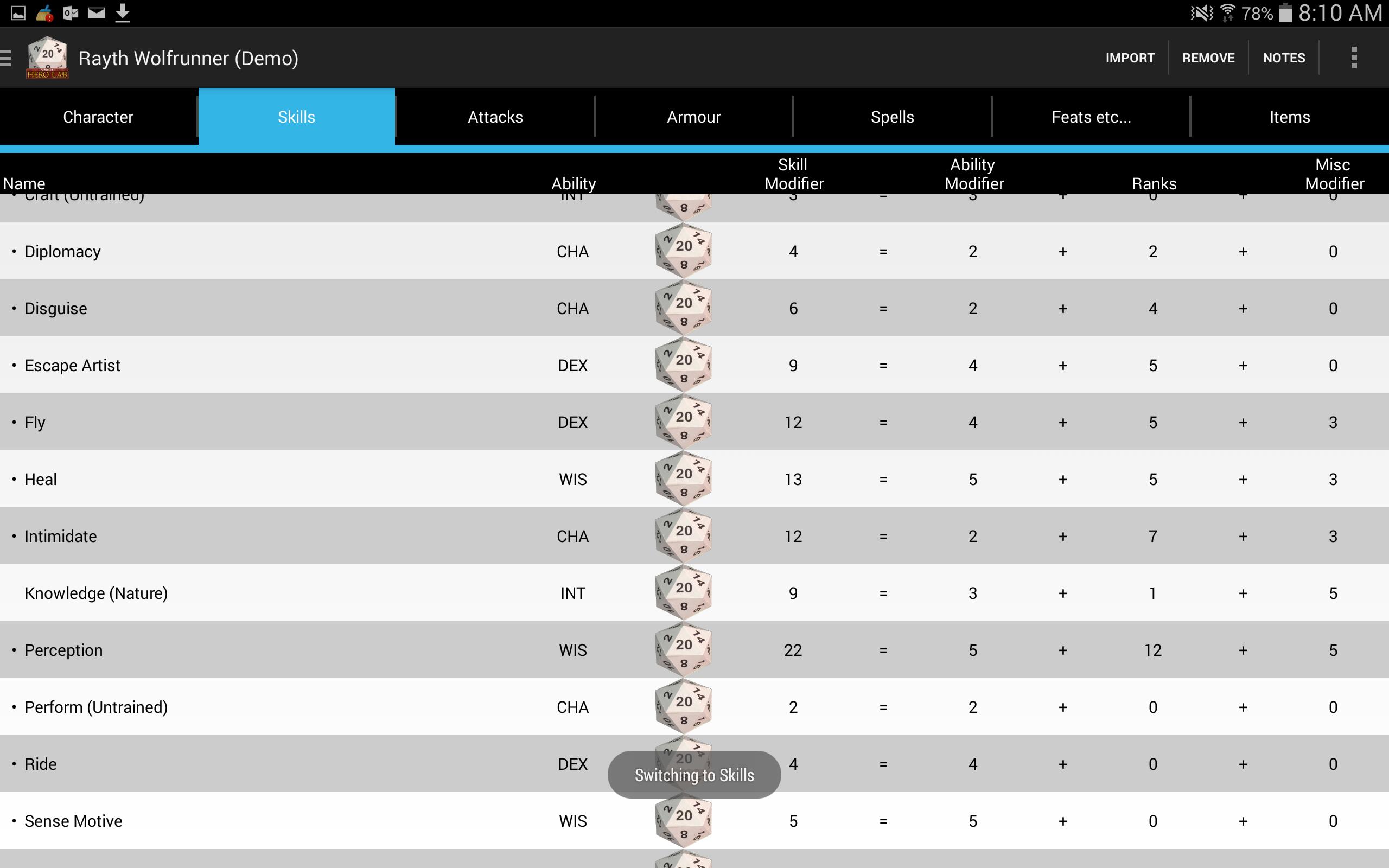The height and width of the screenshot is (868, 1389).
Task: Roll dice for Fly skill check
Action: click(683, 421)
